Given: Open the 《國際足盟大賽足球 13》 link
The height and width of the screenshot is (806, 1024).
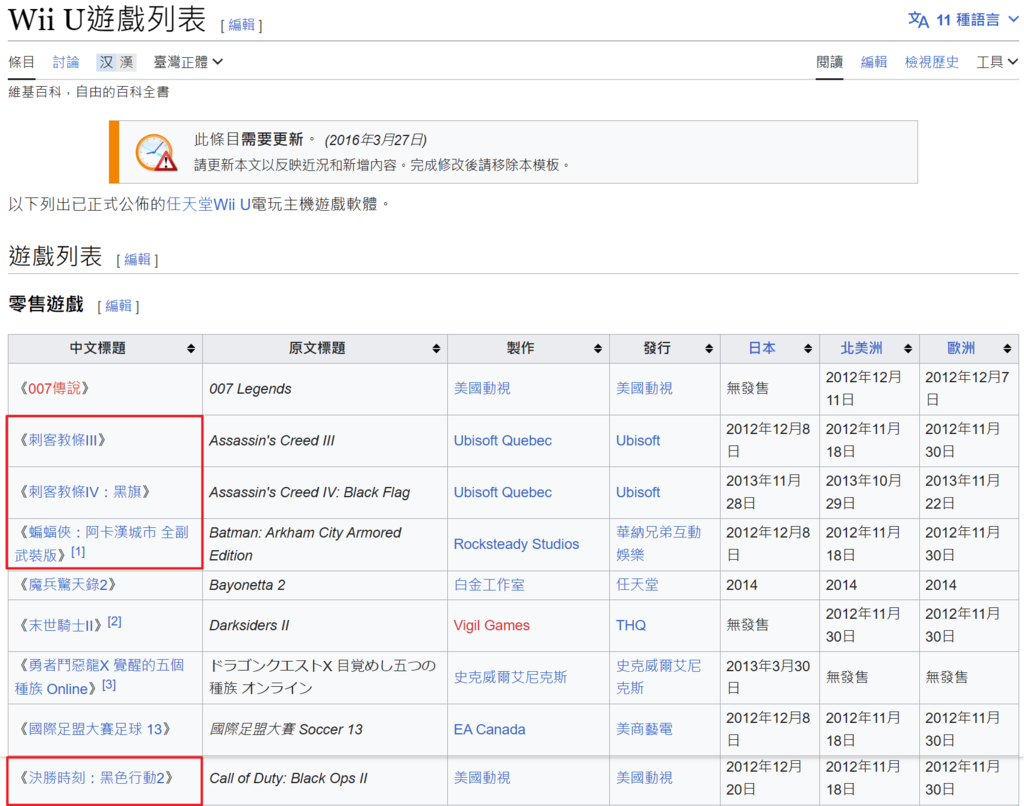Looking at the screenshot, I should click(95, 729).
